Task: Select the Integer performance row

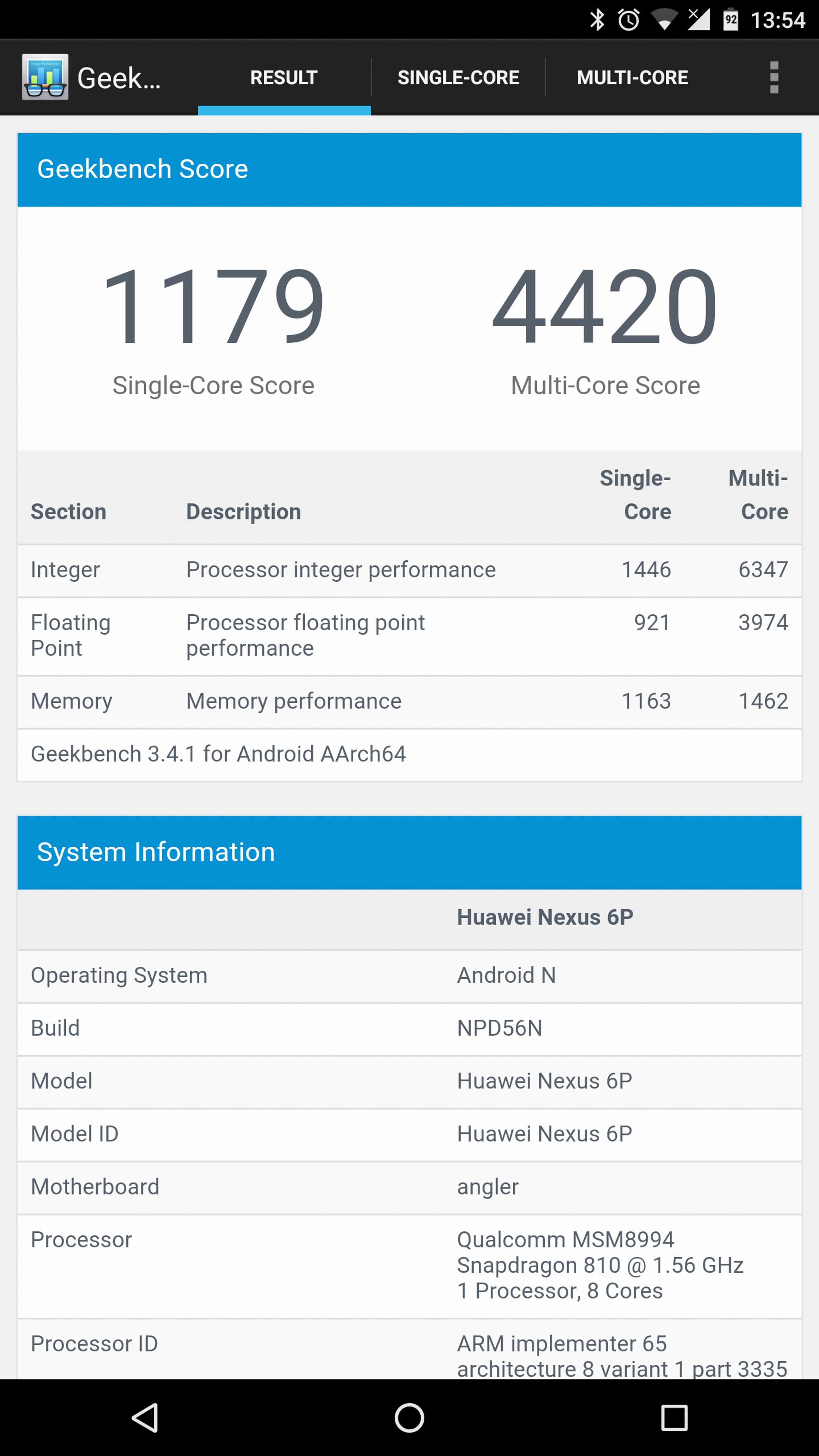Action: click(409, 570)
